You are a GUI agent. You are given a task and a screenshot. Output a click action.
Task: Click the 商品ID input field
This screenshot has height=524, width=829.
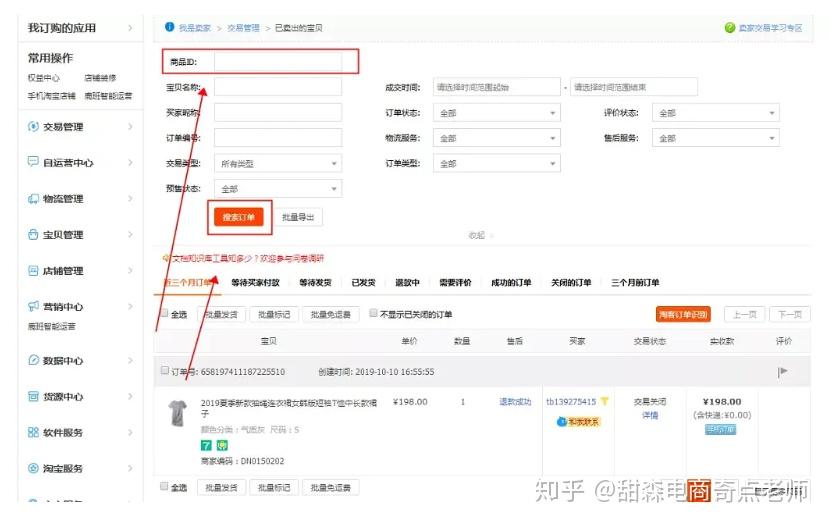click(278, 61)
